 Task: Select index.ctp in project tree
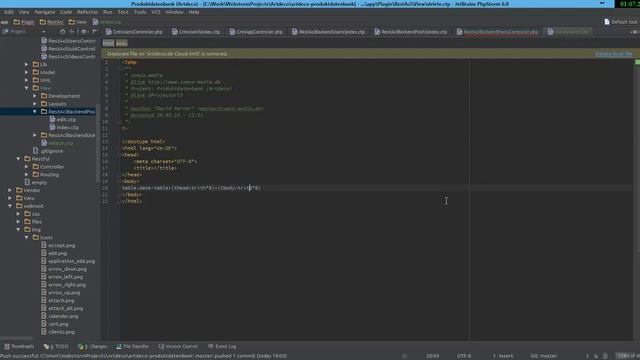(64, 127)
